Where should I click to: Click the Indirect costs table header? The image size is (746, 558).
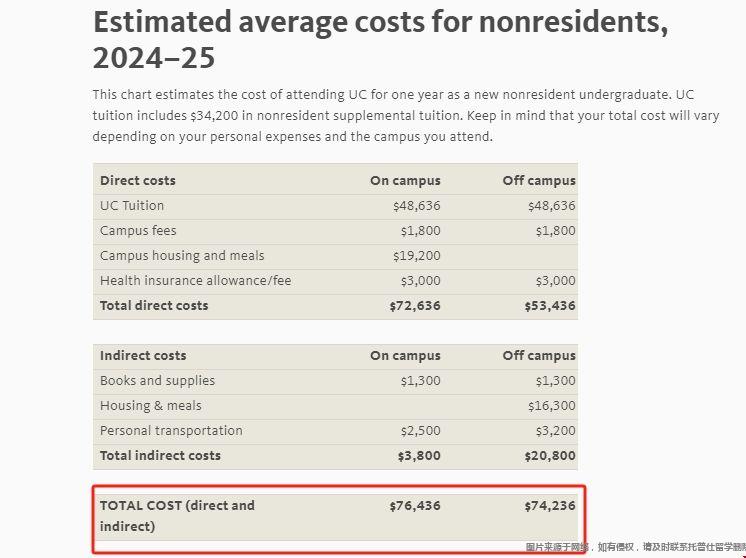coord(143,356)
